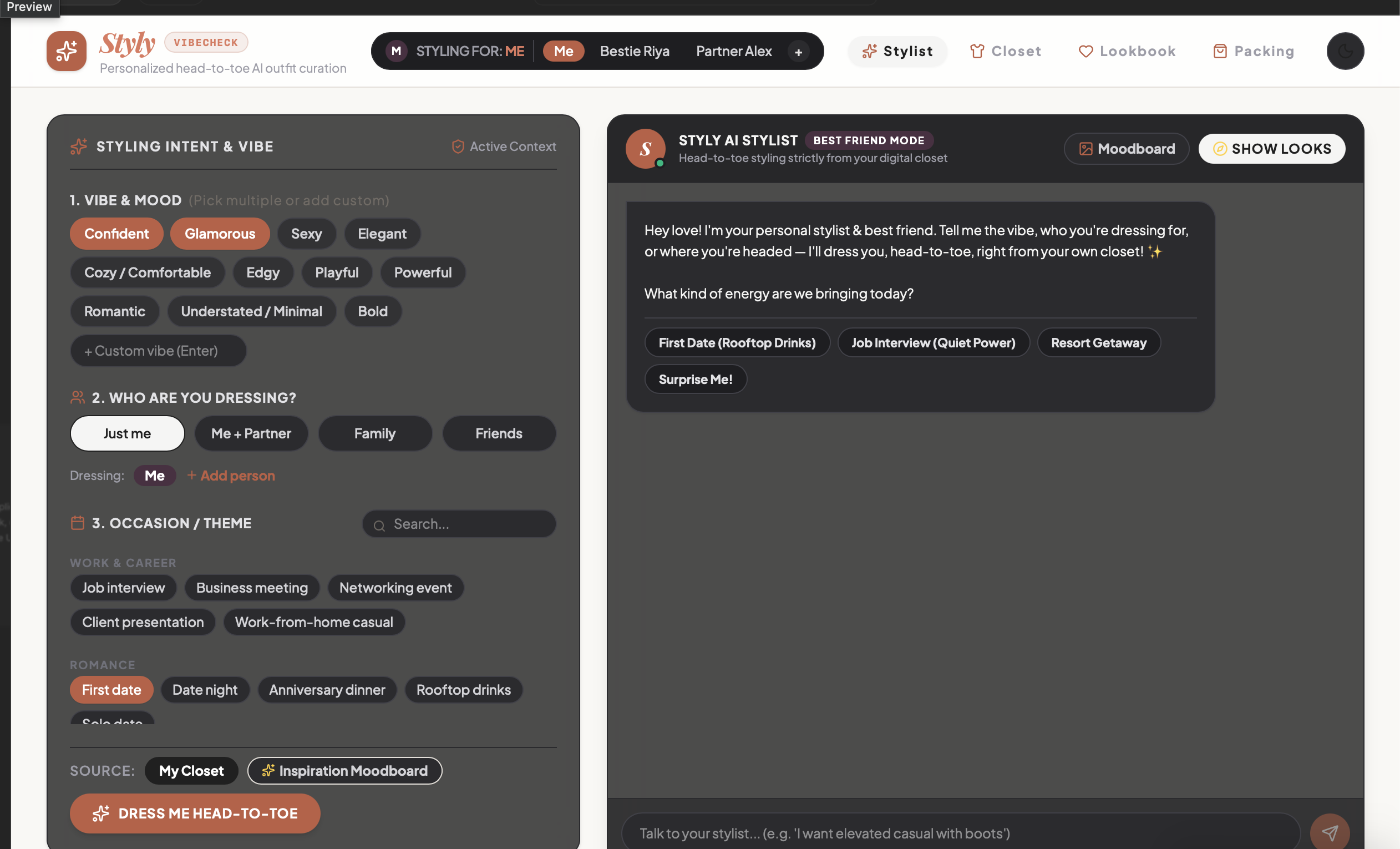This screenshot has height=849, width=1400.
Task: Click the Styly AI Stylist S avatar
Action: coord(646,148)
